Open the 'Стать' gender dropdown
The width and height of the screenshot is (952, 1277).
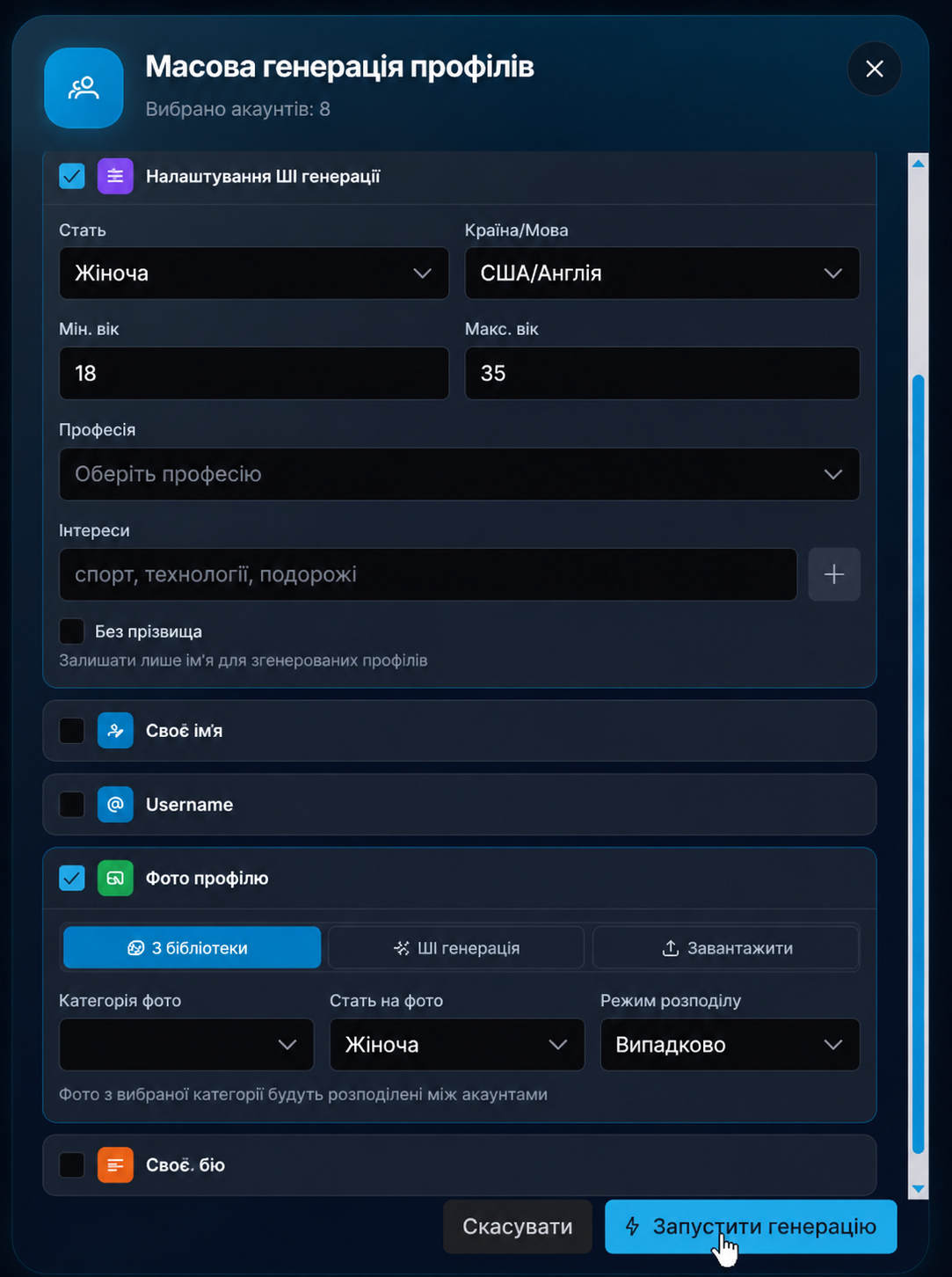254,273
